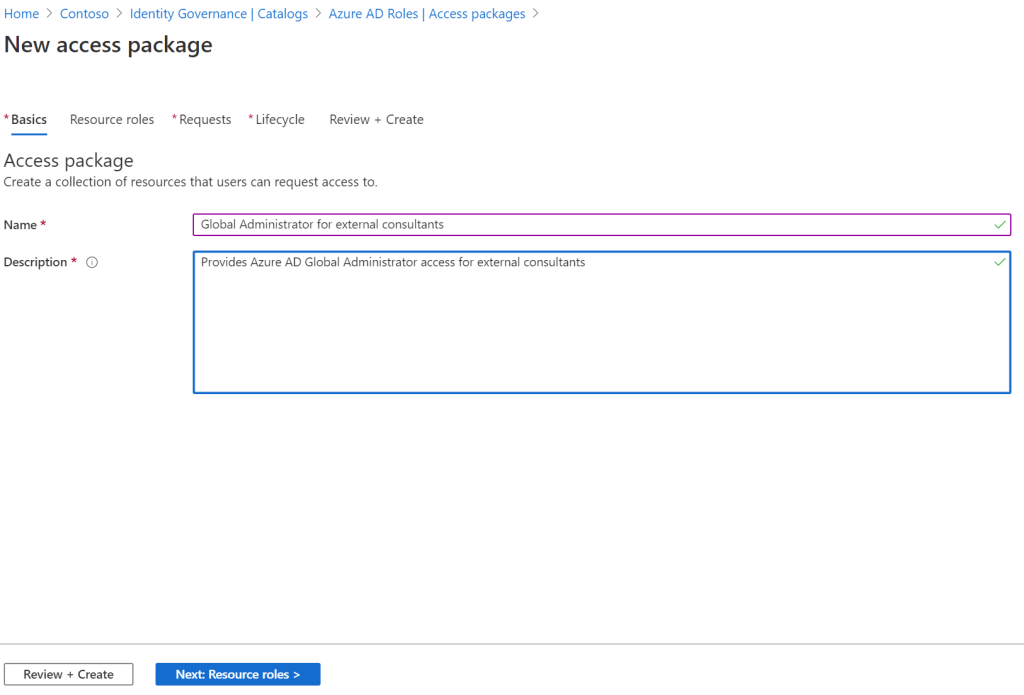Open Azure AD Roles | Access packages breadcrumb
This screenshot has height=695, width=1024.
click(427, 14)
